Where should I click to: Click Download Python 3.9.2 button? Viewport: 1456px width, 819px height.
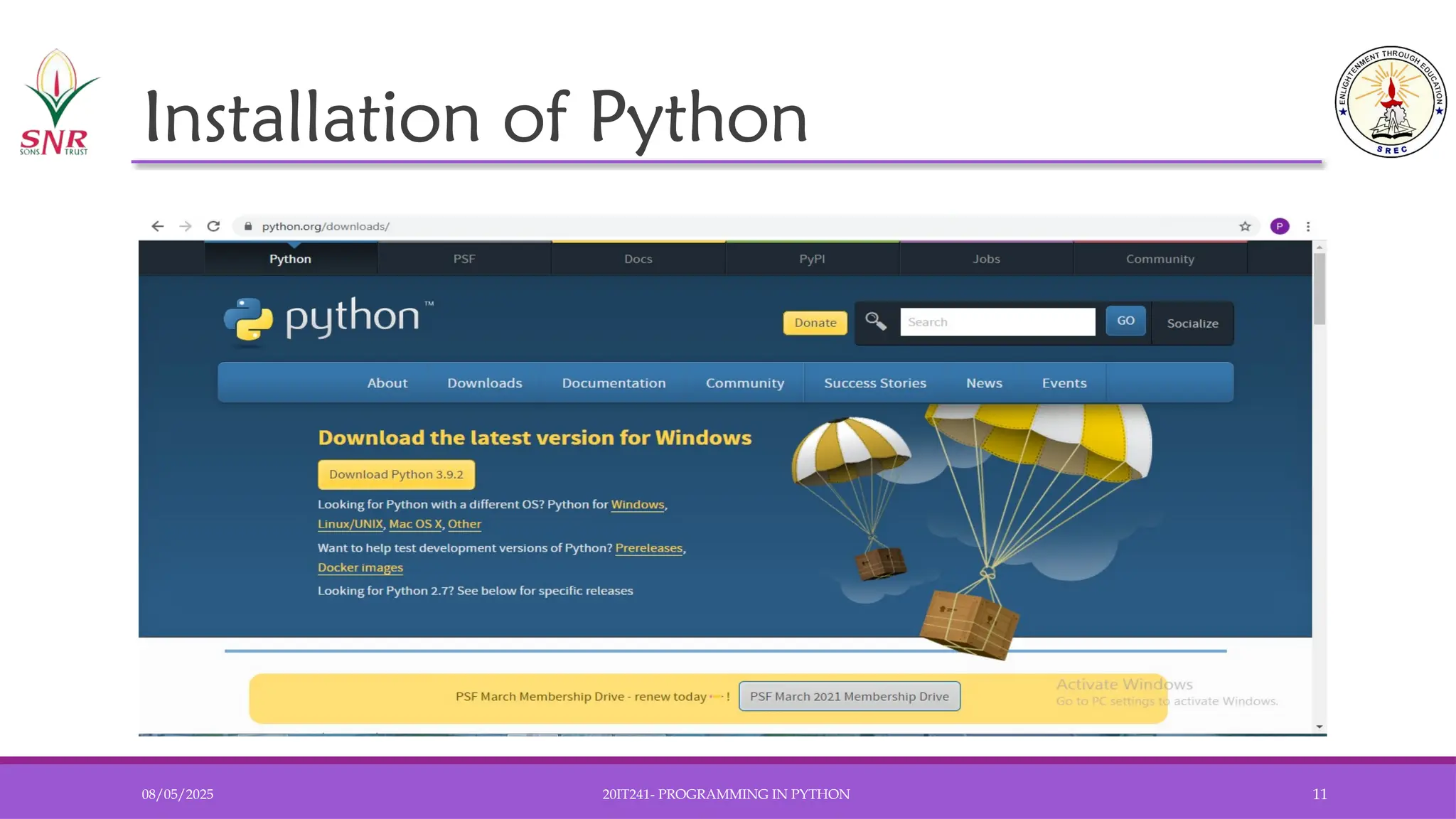396,474
